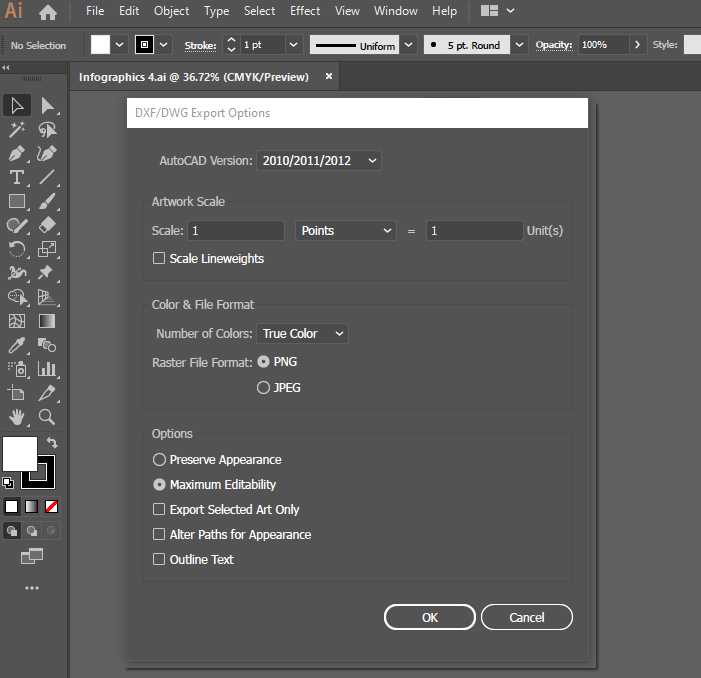Viewport: 701px width, 678px height.
Task: Open the Number of Colors dropdown
Action: click(302, 333)
